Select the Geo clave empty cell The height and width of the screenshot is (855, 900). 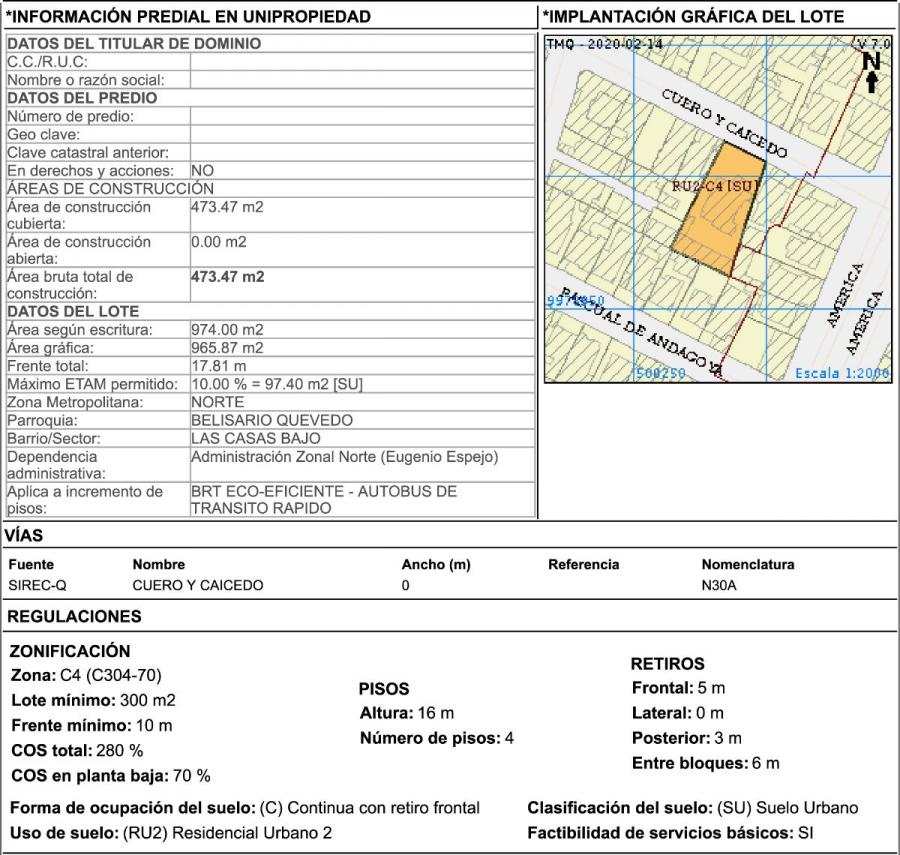coord(362,134)
